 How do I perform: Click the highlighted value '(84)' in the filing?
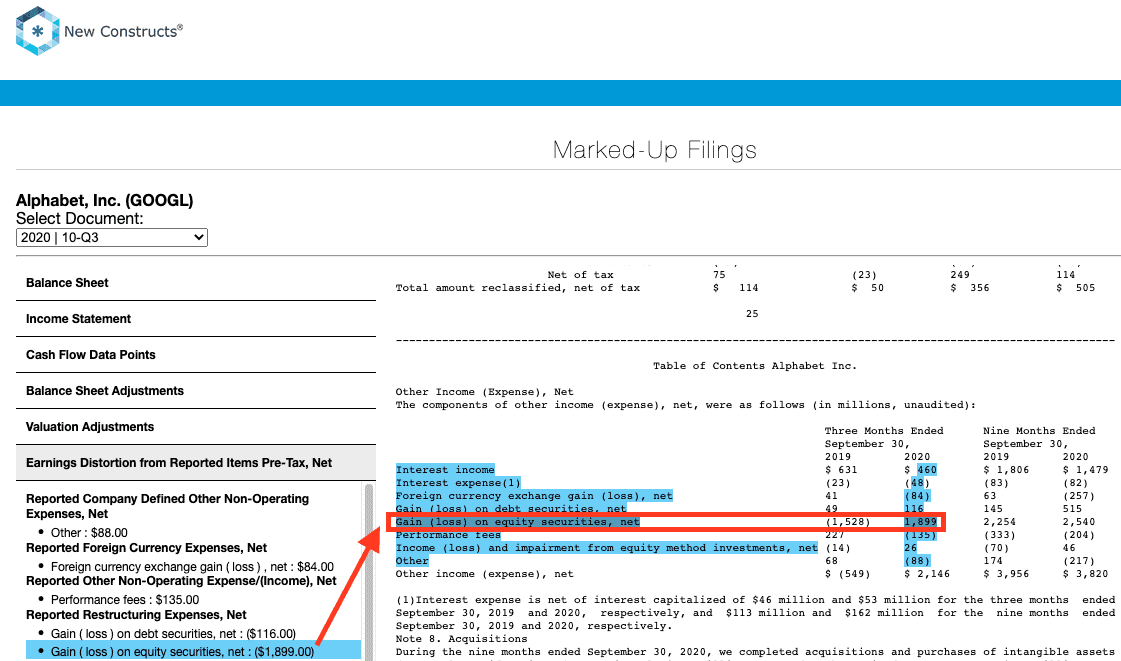917,496
